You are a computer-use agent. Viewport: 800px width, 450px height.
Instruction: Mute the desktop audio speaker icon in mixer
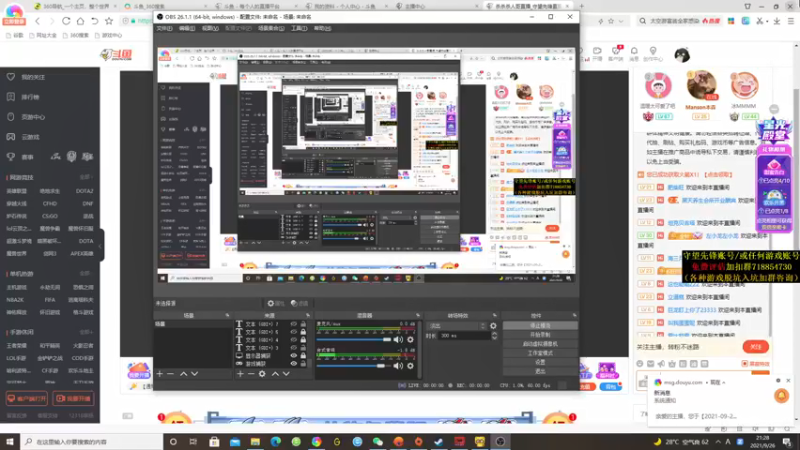coord(398,366)
